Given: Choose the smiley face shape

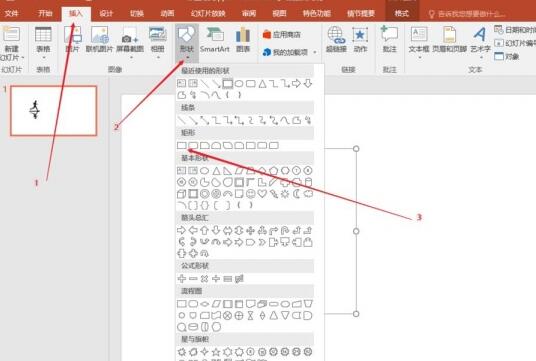Looking at the screenshot, I should point(251,194).
